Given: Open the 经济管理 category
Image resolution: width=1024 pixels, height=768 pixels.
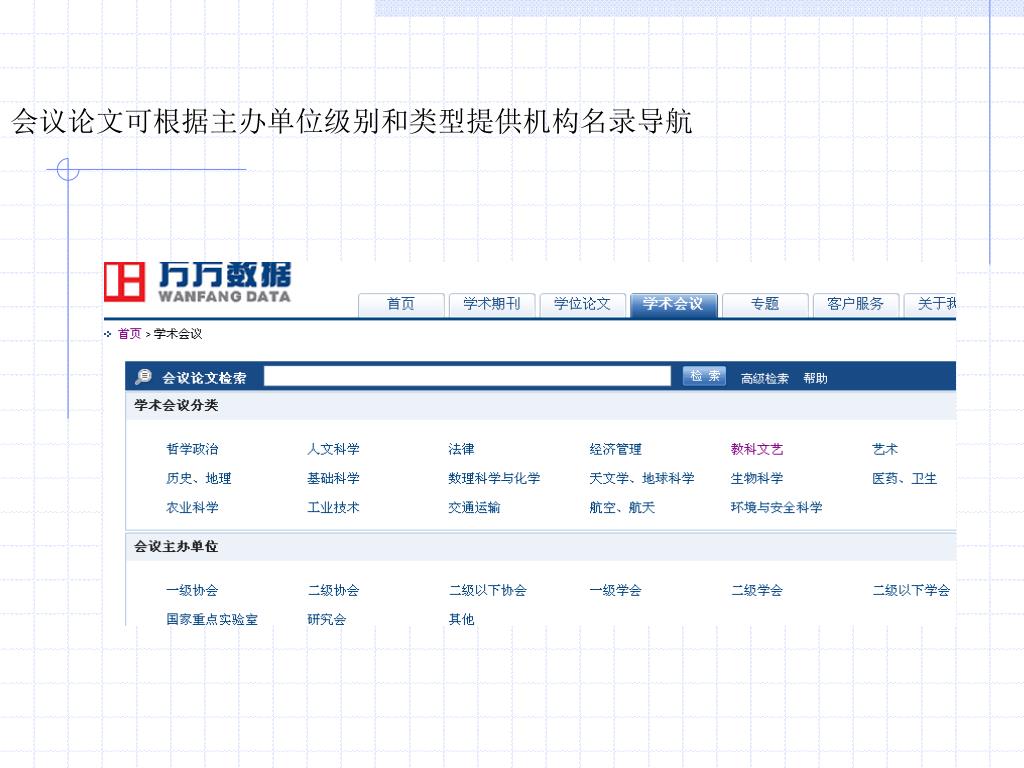Looking at the screenshot, I should pos(615,449).
